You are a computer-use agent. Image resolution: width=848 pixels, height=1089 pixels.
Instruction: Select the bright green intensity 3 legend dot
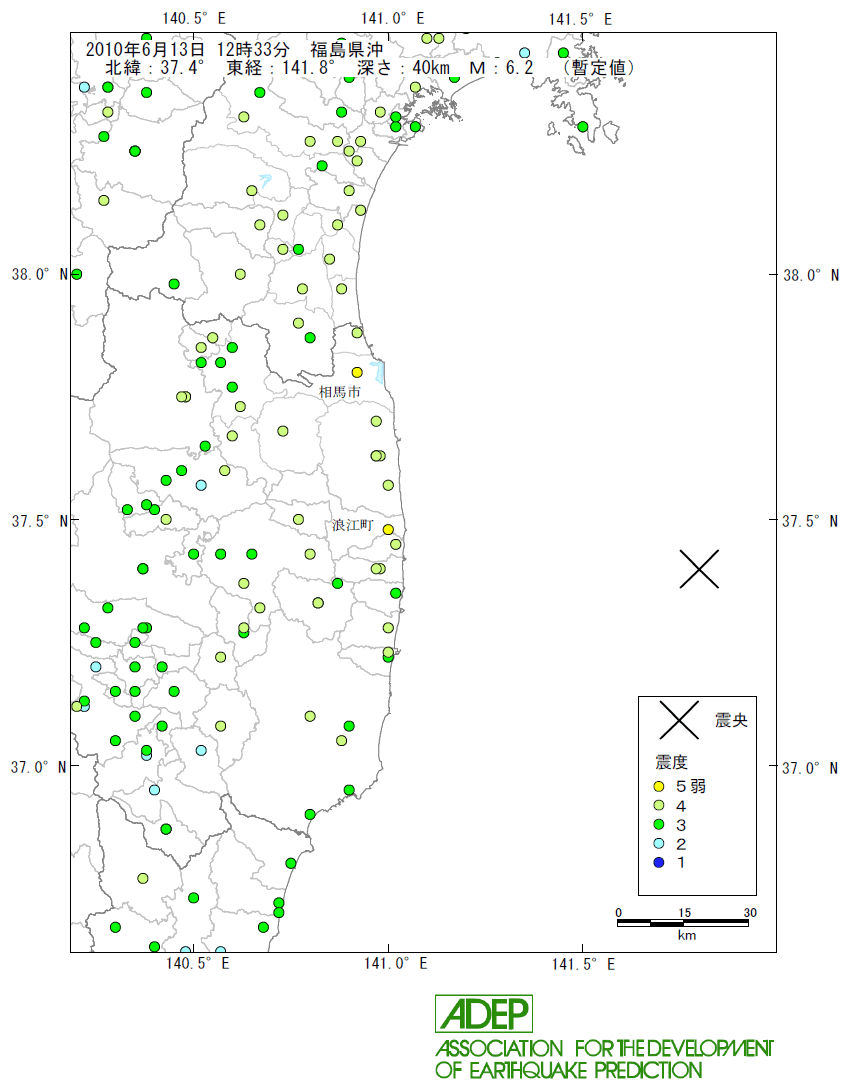(x=659, y=824)
